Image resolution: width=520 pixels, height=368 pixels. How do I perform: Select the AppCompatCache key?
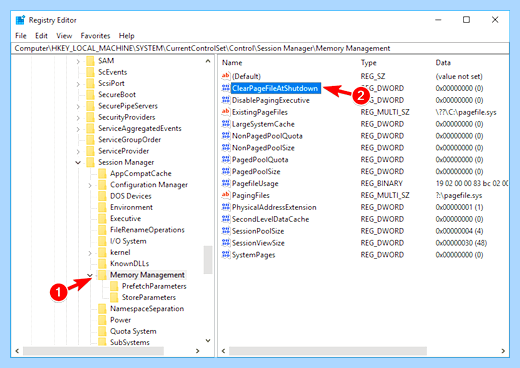[141, 174]
